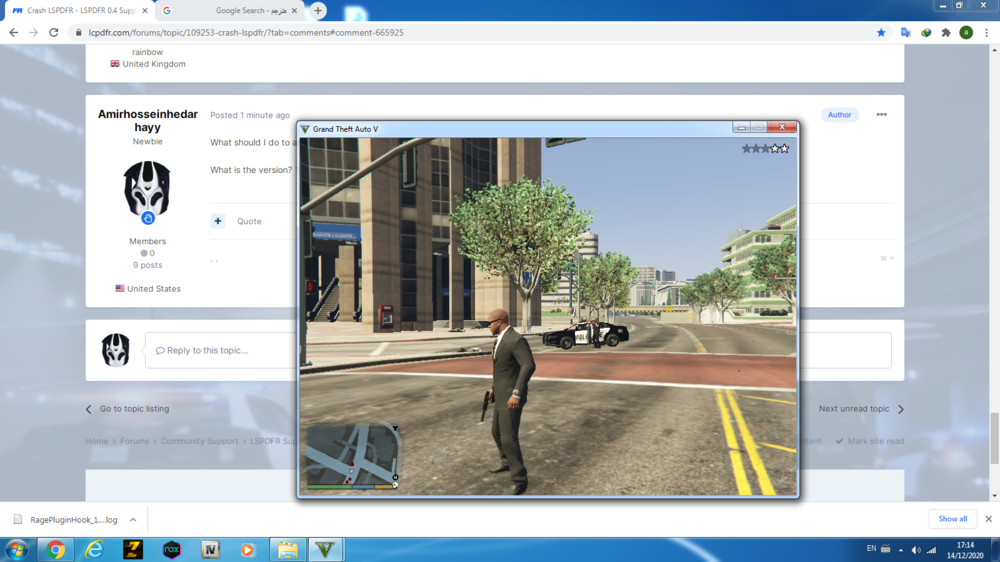
Task: Open the Home breadcrumb
Action: point(96,441)
